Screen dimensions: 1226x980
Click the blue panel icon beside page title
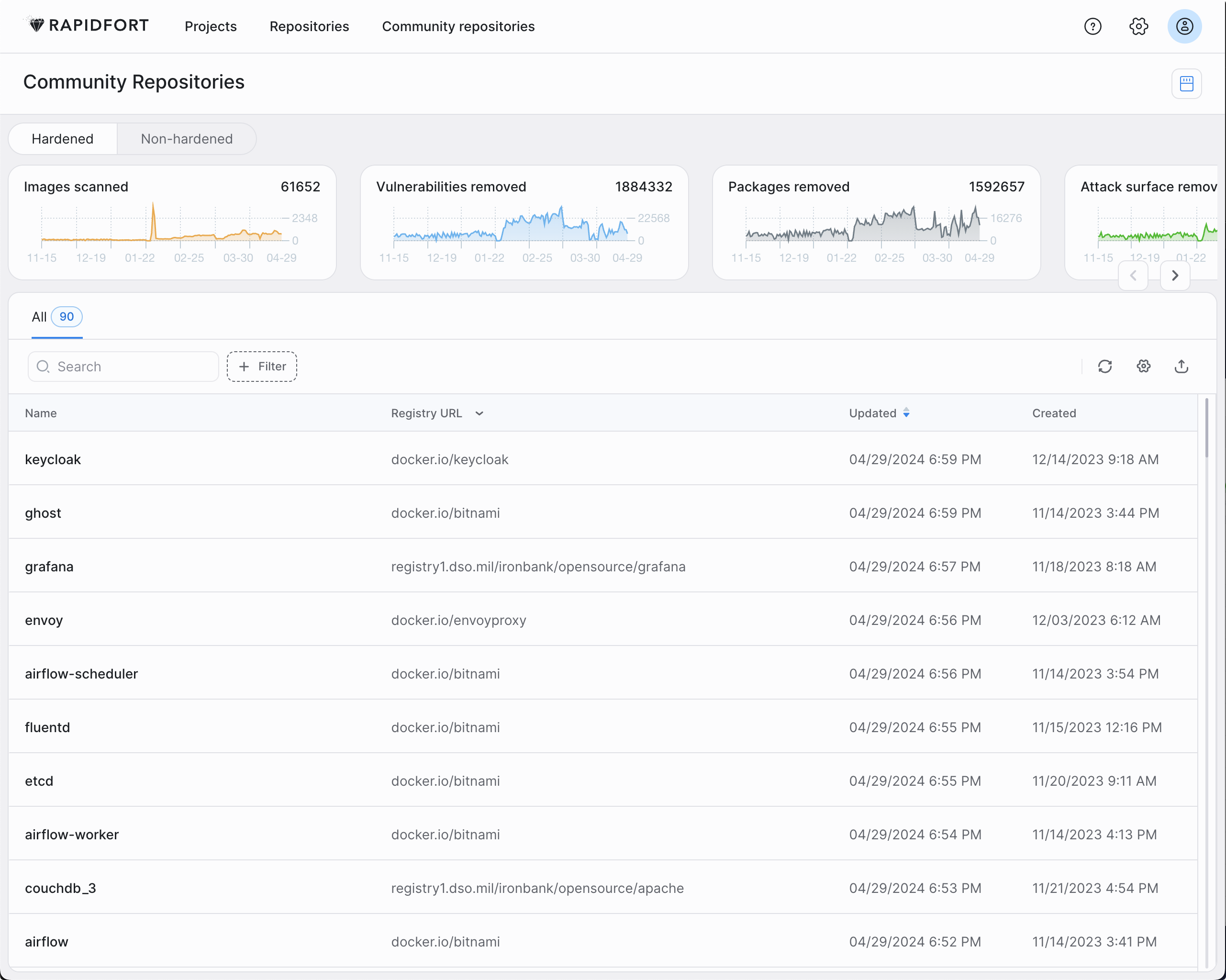point(1186,84)
